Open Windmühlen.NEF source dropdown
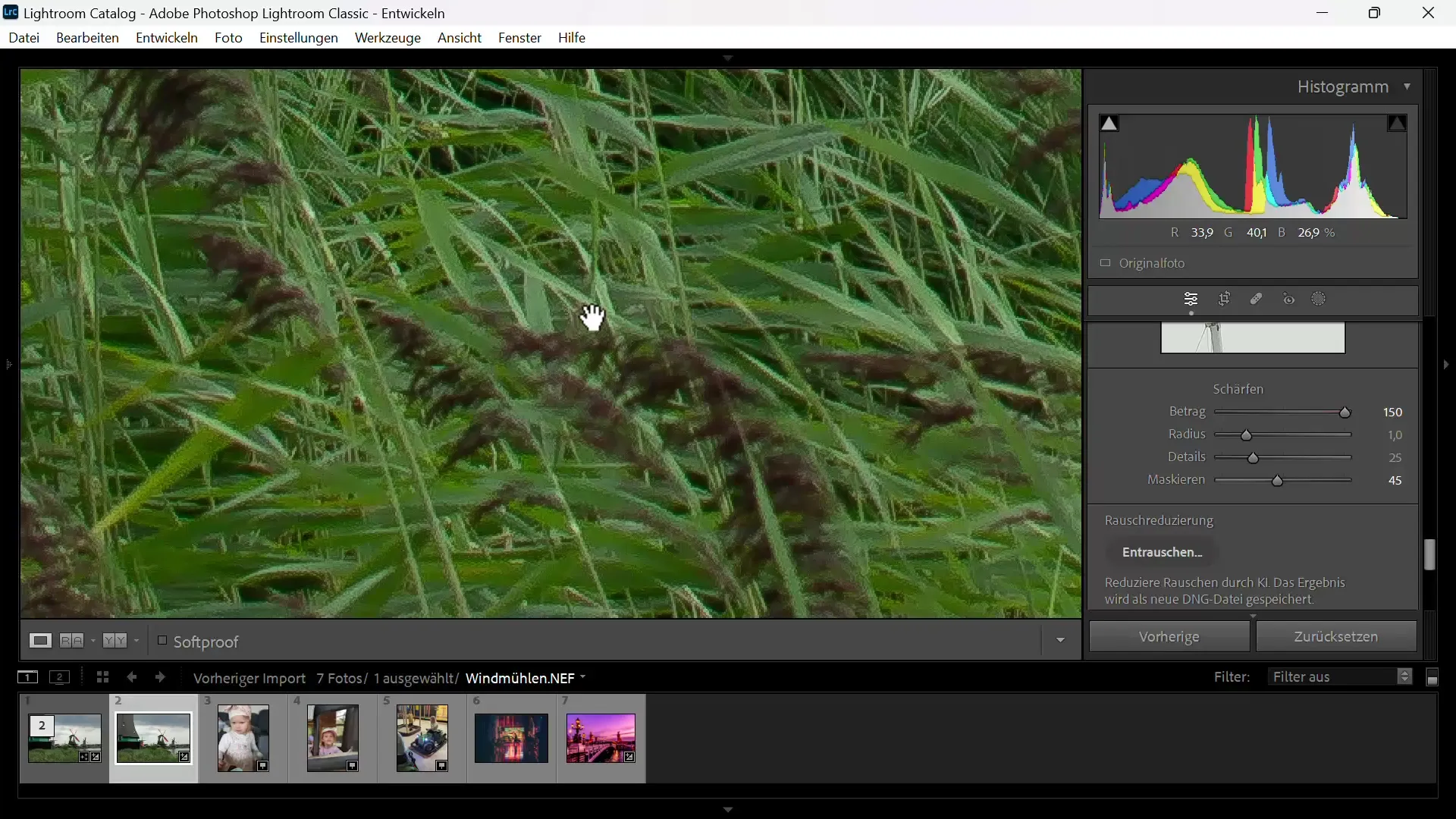1456x819 pixels. [x=526, y=678]
